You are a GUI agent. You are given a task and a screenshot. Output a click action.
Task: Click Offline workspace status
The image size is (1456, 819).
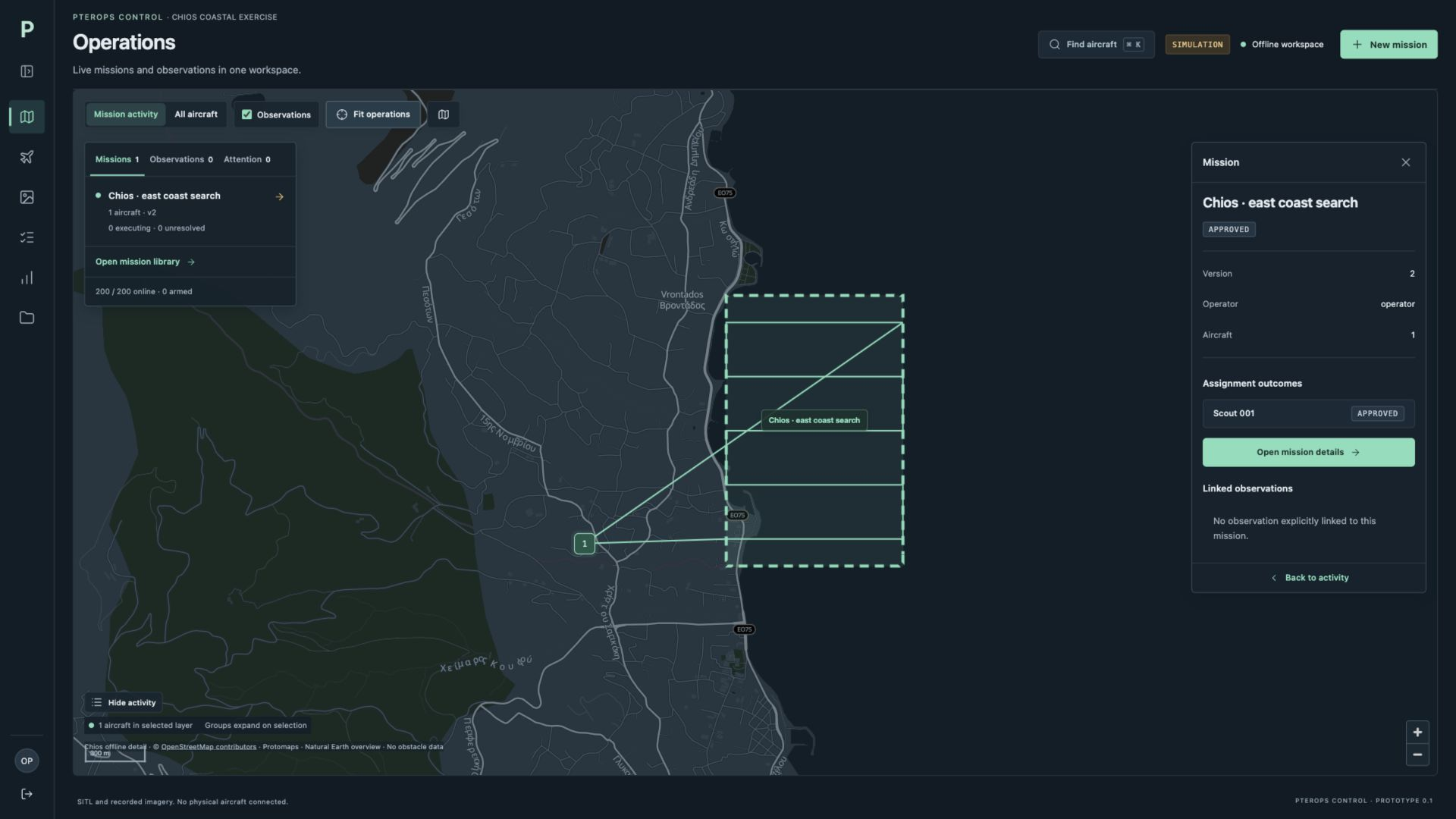click(1282, 45)
